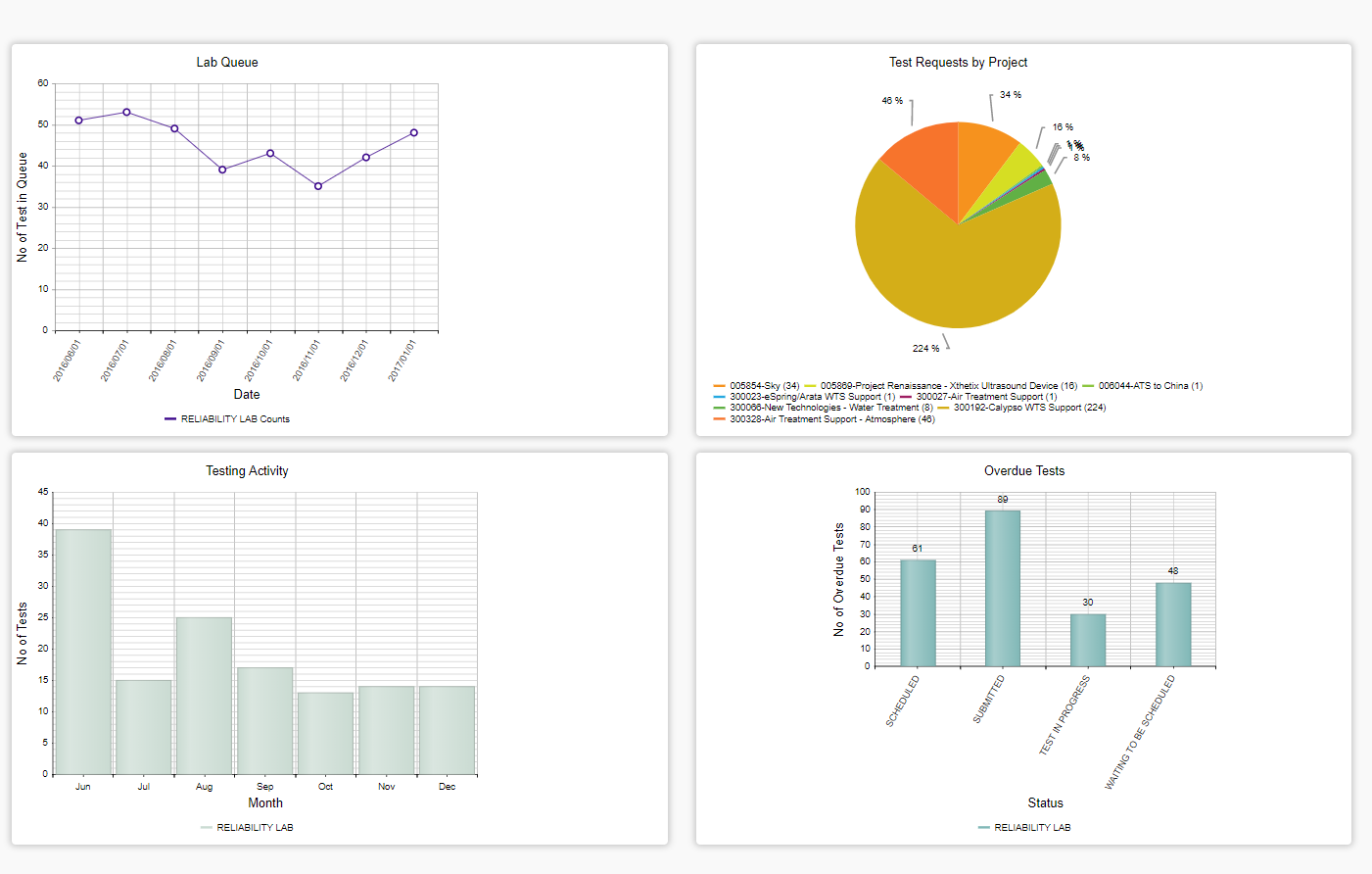Click the 300066-New Technologies Water Treatment legend
This screenshot has width=1372, height=874.
click(x=824, y=408)
